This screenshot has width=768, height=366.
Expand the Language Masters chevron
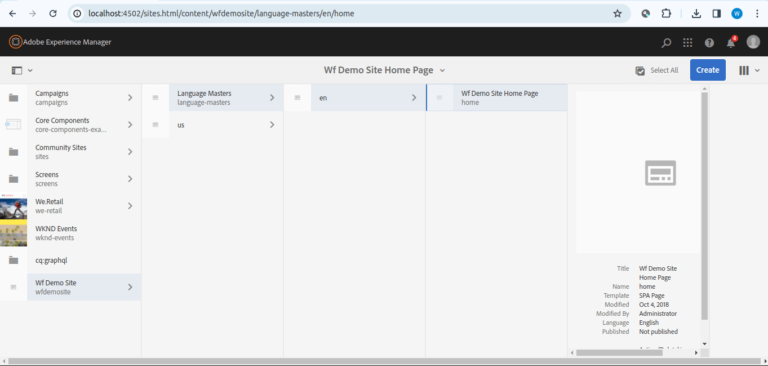(272, 98)
